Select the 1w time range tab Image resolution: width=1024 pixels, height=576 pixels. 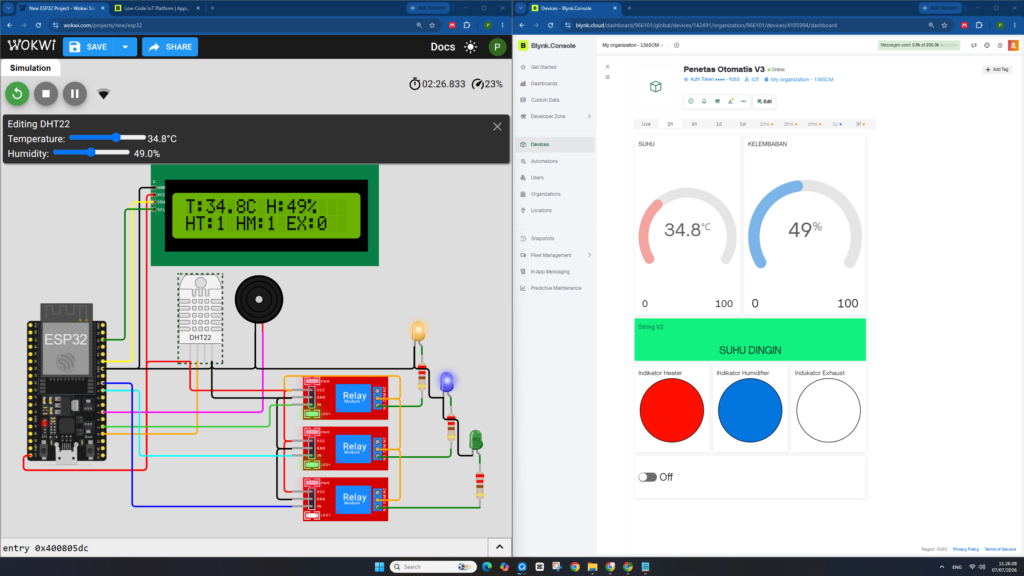tap(743, 124)
